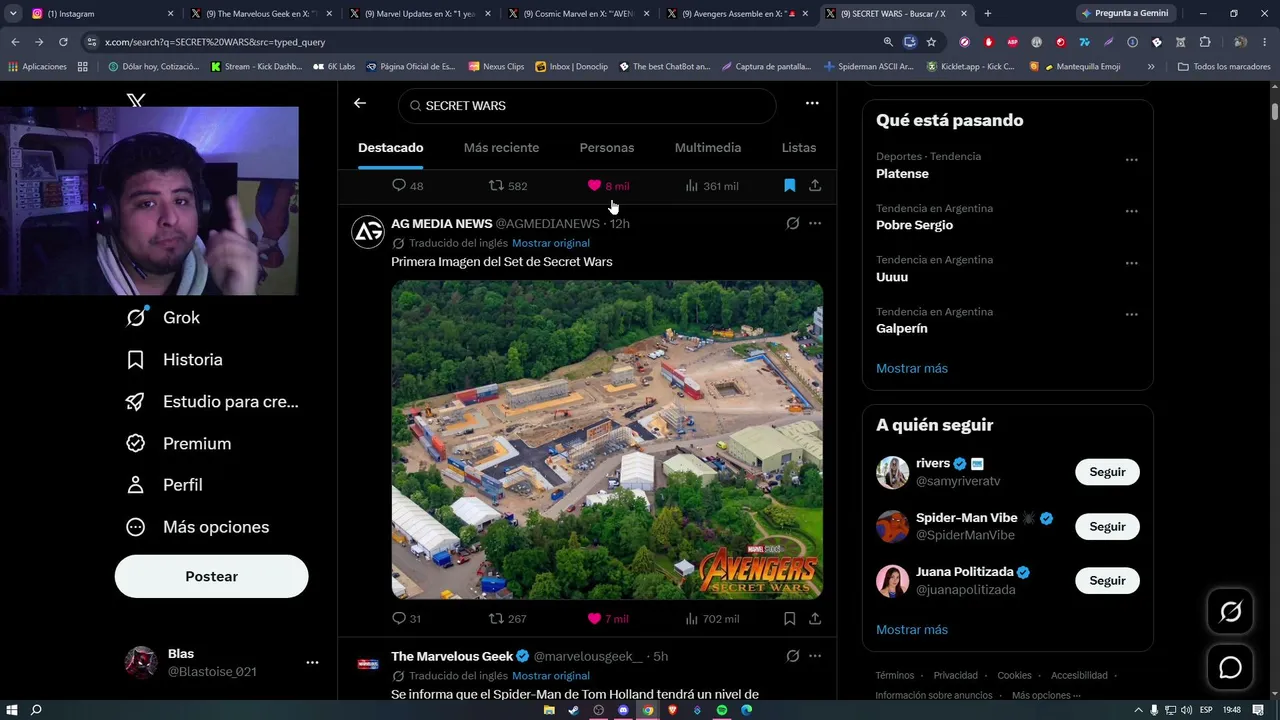Bookmark this page with the star icon

(931, 42)
